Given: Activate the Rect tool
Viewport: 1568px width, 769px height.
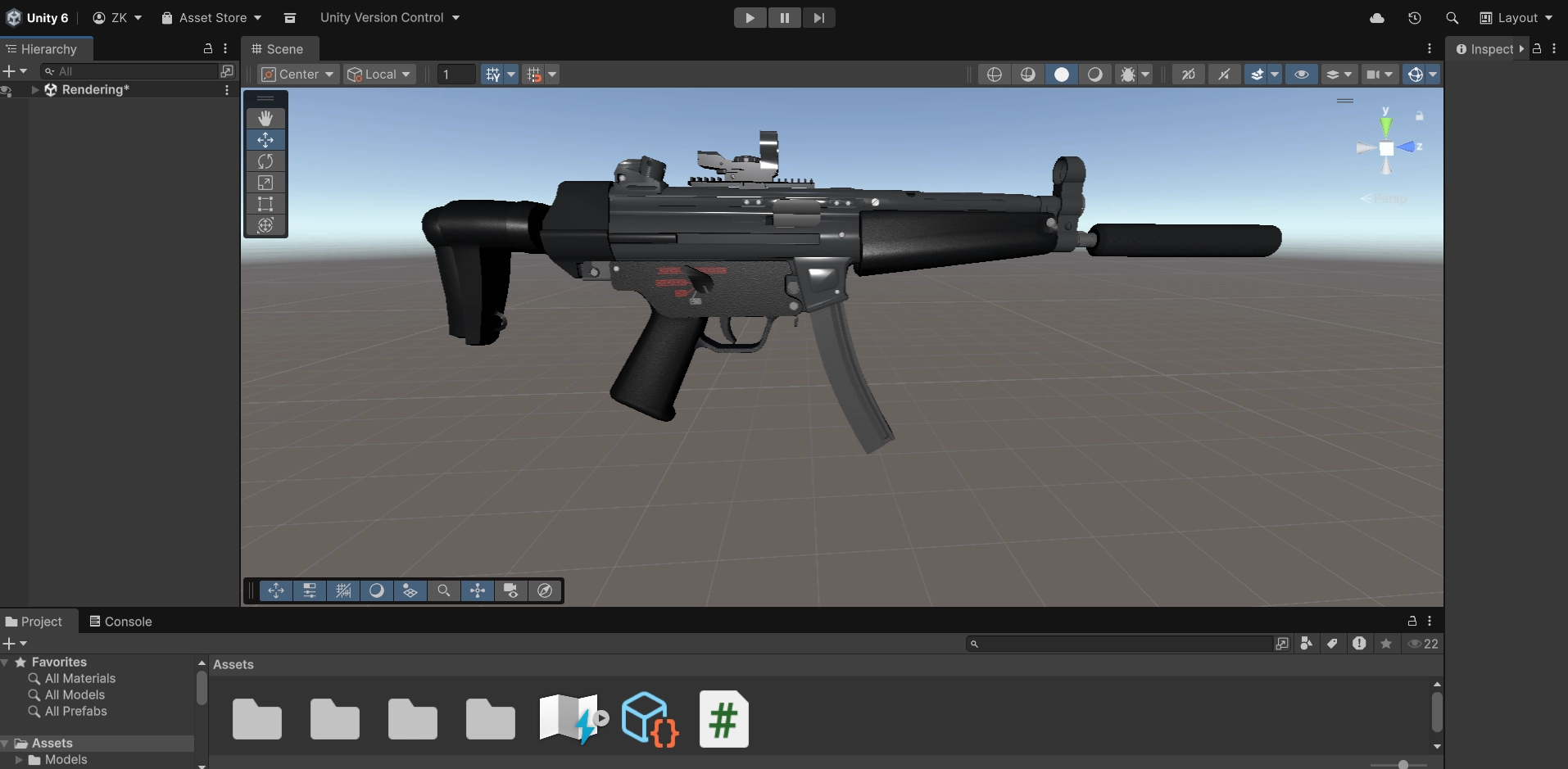Looking at the screenshot, I should pyautogui.click(x=265, y=204).
